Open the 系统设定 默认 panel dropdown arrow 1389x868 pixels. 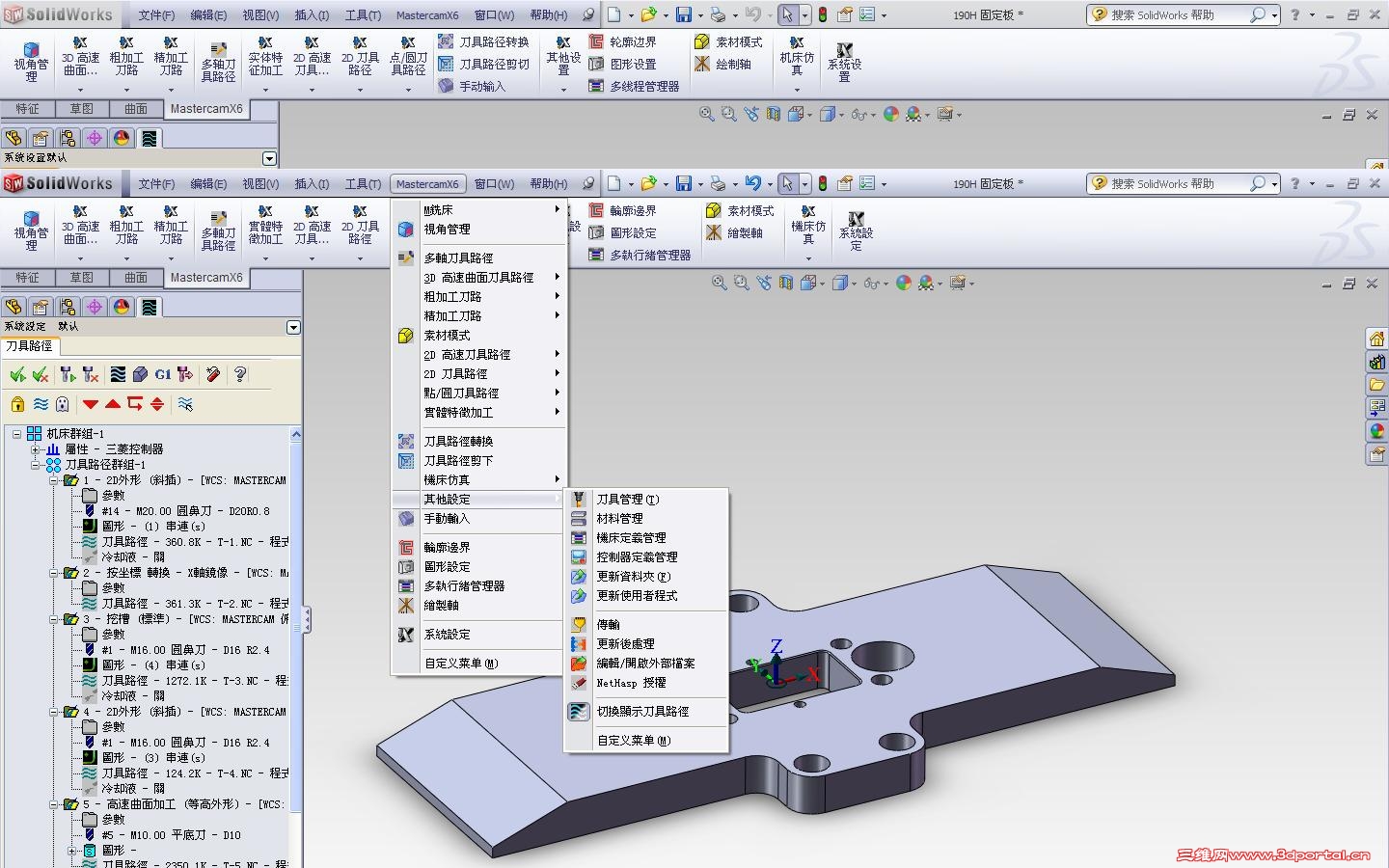[x=293, y=328]
